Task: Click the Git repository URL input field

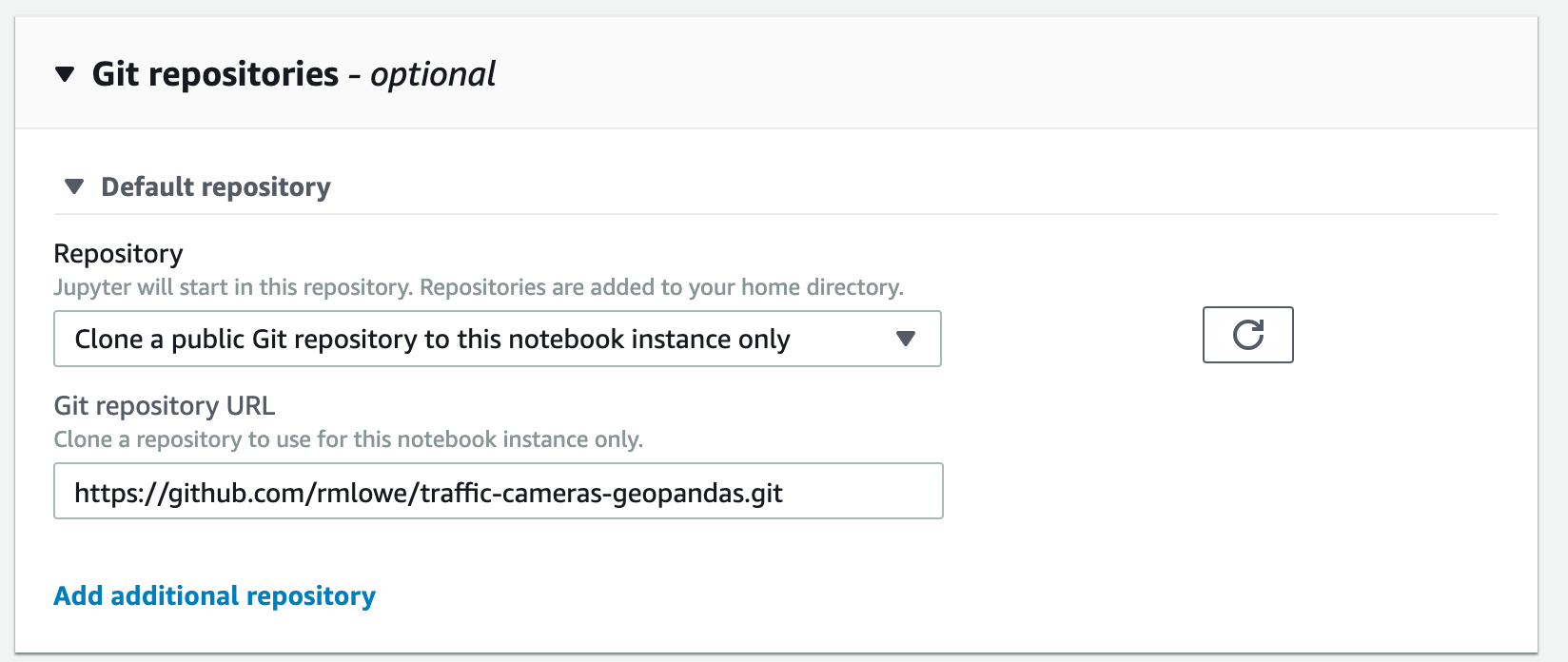Action: (498, 491)
